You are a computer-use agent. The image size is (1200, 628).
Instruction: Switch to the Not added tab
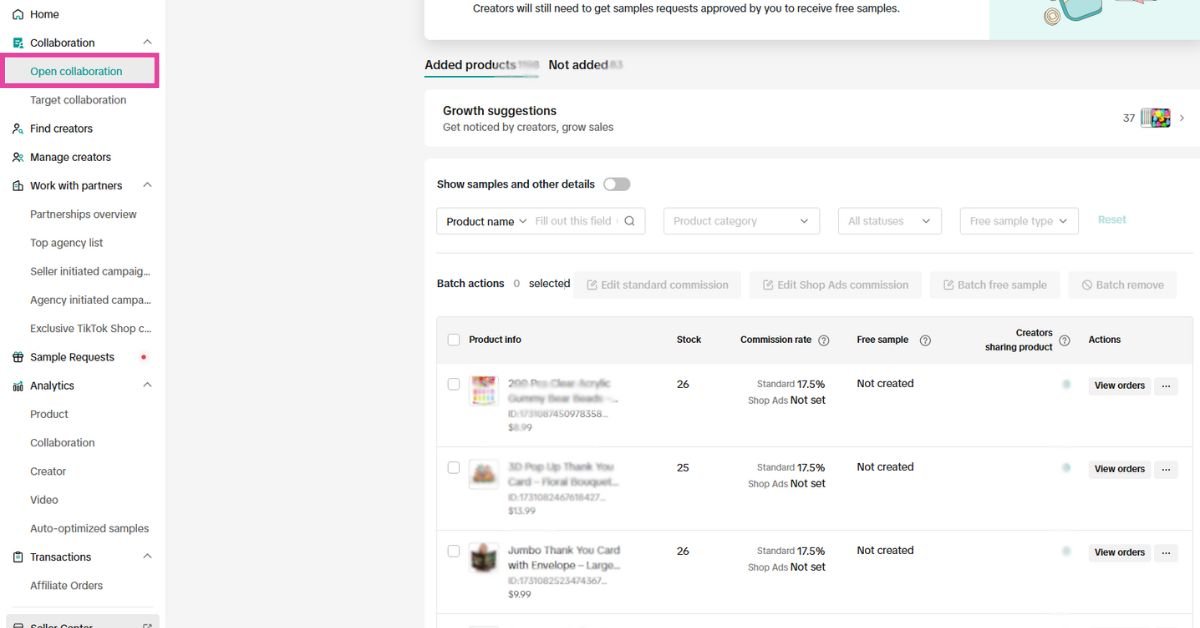tap(585, 65)
